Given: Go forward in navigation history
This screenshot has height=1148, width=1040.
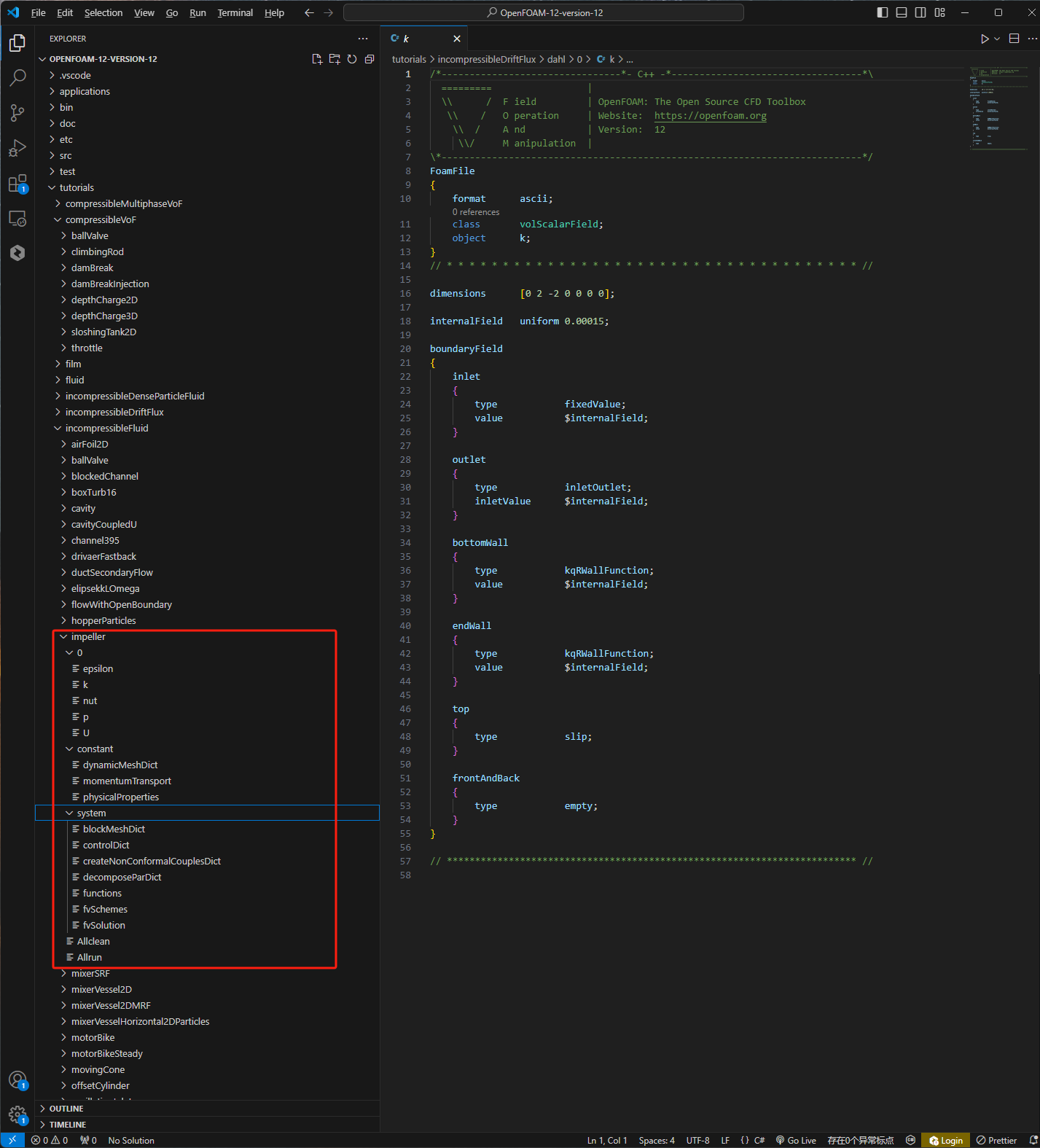Looking at the screenshot, I should pos(329,12).
